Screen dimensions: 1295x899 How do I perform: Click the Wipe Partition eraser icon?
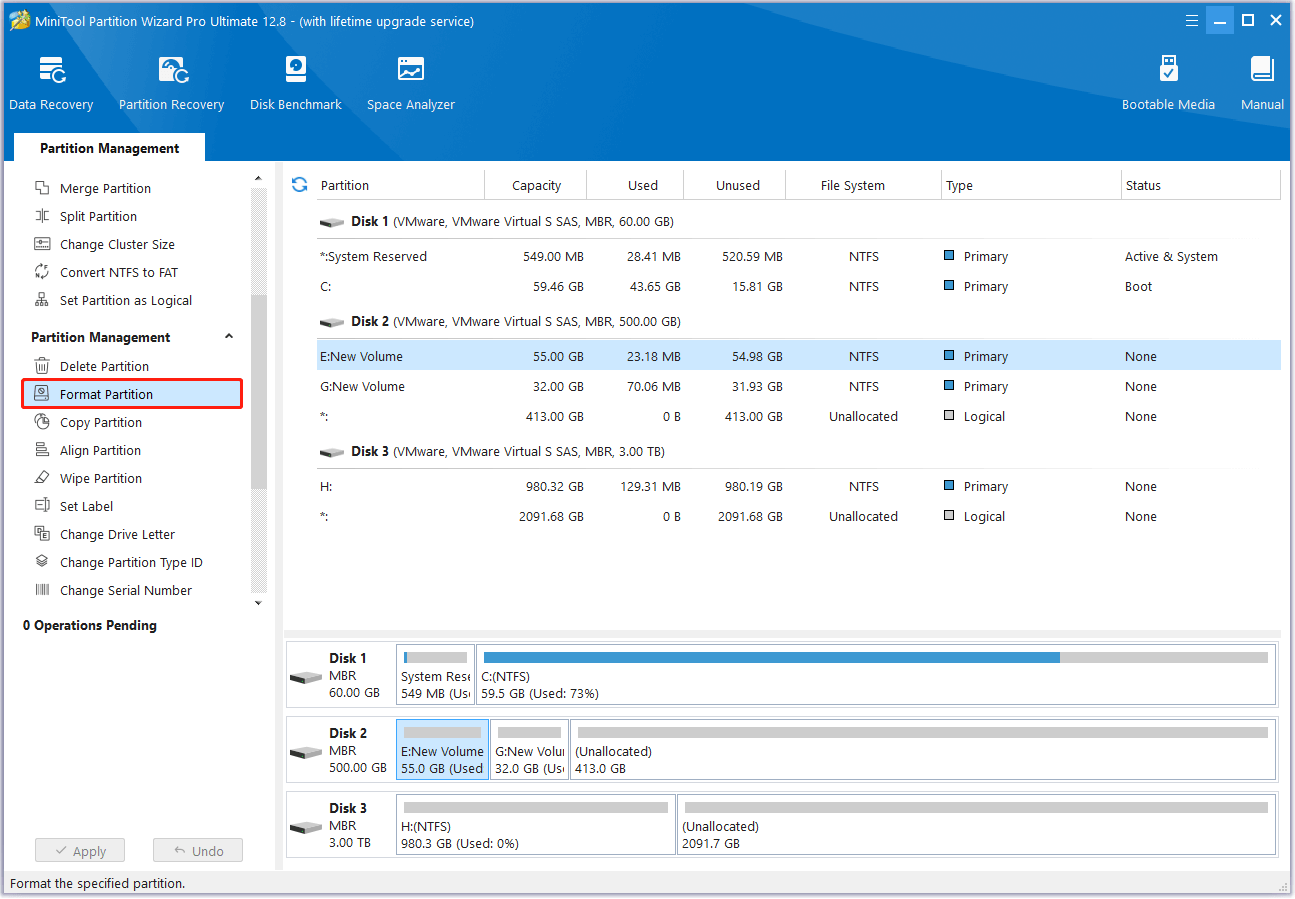(x=42, y=478)
